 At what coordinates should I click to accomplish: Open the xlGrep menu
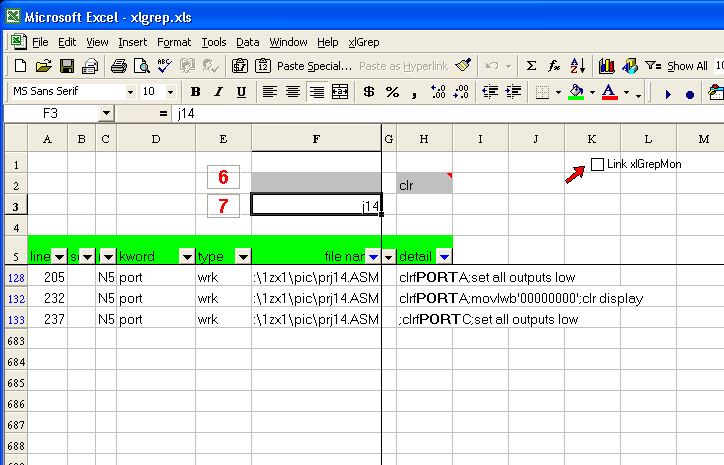pyautogui.click(x=363, y=42)
